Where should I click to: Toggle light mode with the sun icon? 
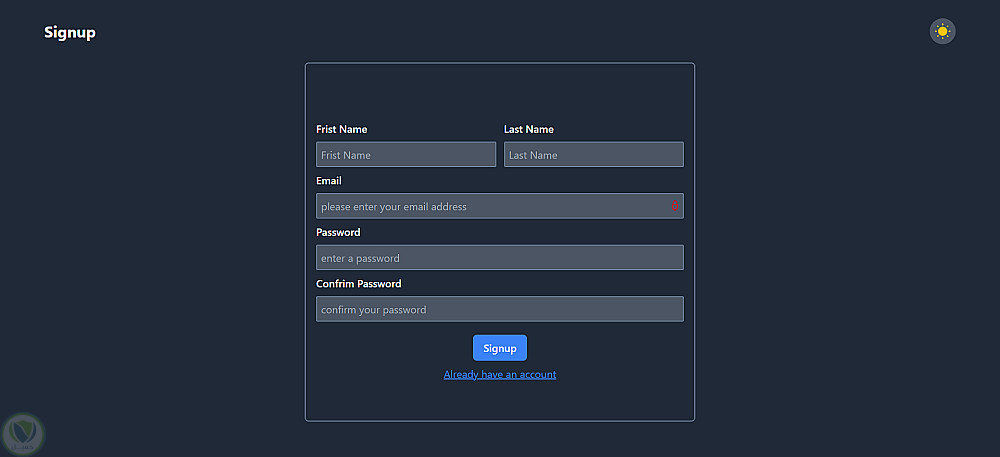click(x=942, y=31)
